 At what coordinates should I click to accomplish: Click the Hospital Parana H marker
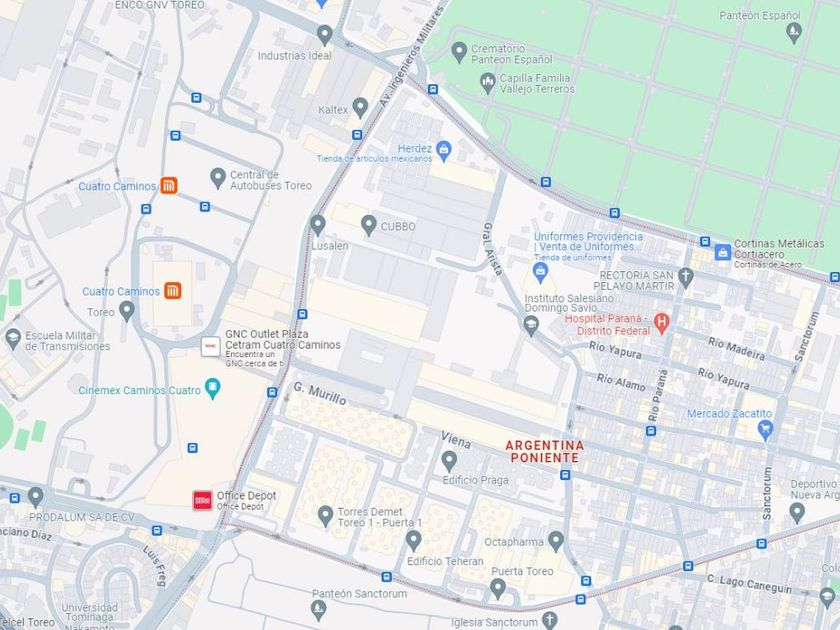(x=662, y=324)
